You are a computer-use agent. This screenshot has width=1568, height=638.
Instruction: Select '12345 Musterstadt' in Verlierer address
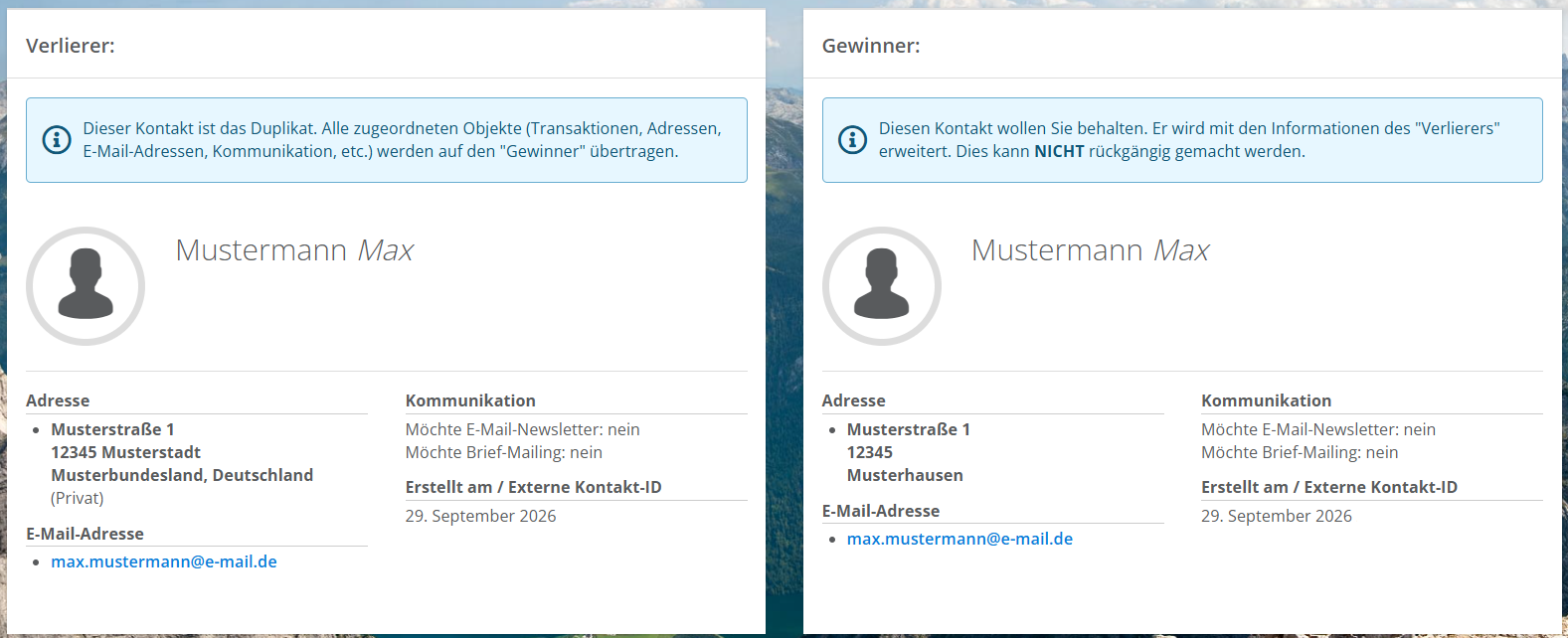pos(126,452)
